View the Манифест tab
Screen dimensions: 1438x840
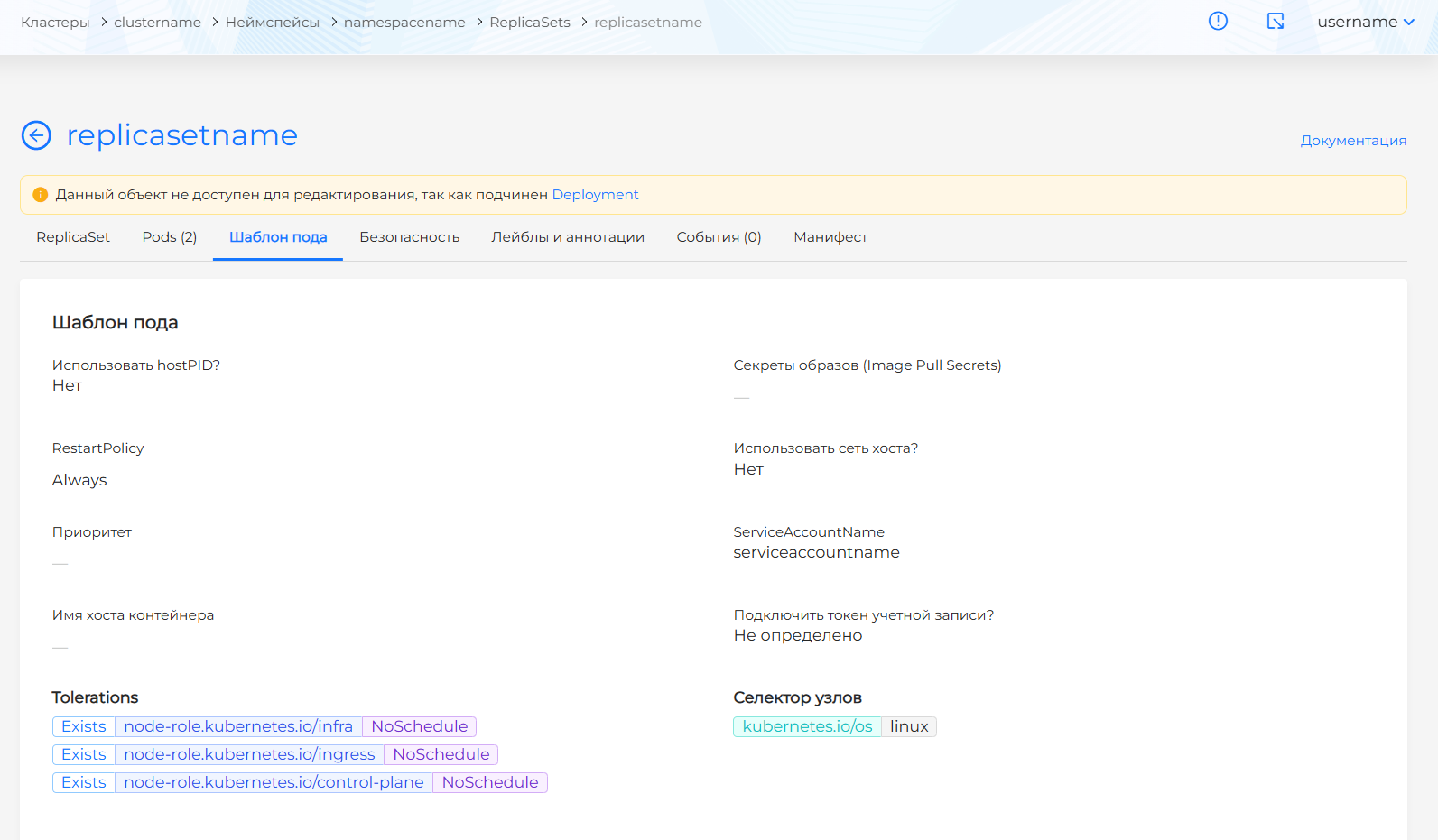pyautogui.click(x=830, y=237)
